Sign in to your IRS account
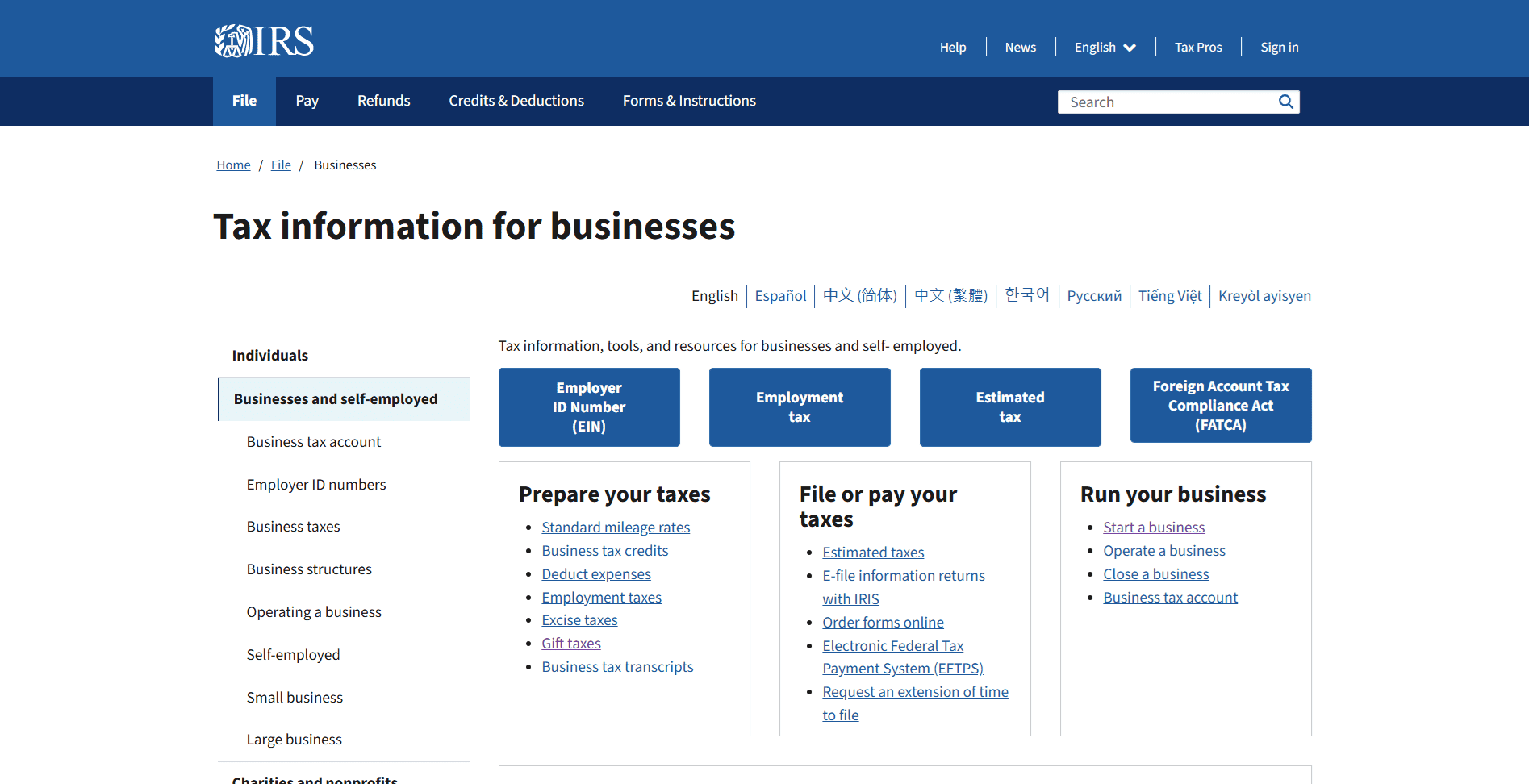This screenshot has height=784, width=1529. tap(1279, 47)
